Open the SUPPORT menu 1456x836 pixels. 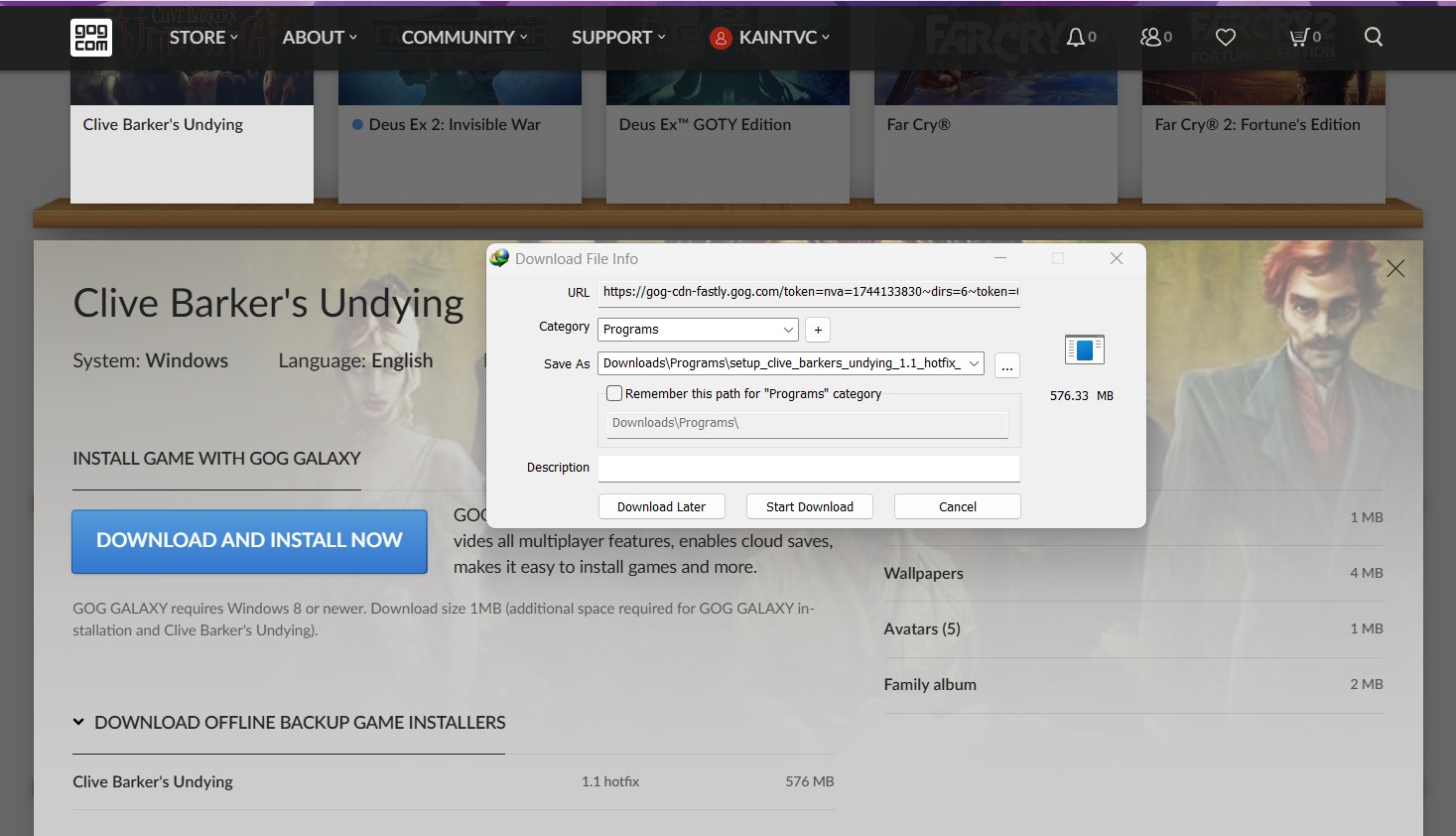[618, 37]
